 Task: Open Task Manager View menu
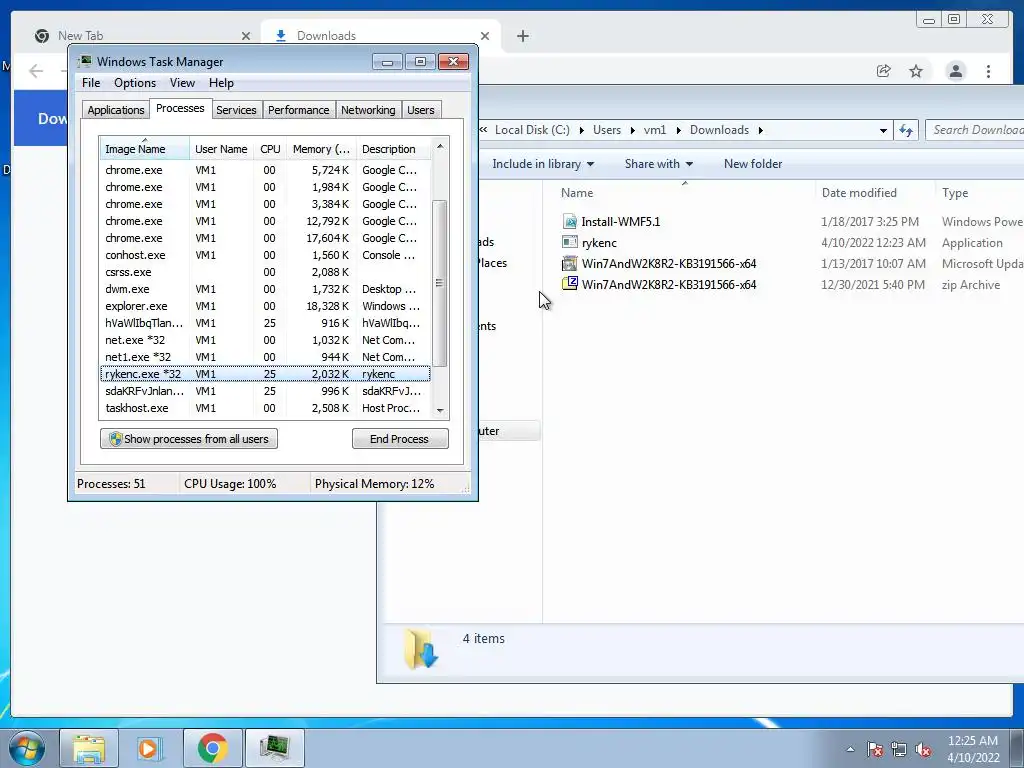(x=182, y=83)
